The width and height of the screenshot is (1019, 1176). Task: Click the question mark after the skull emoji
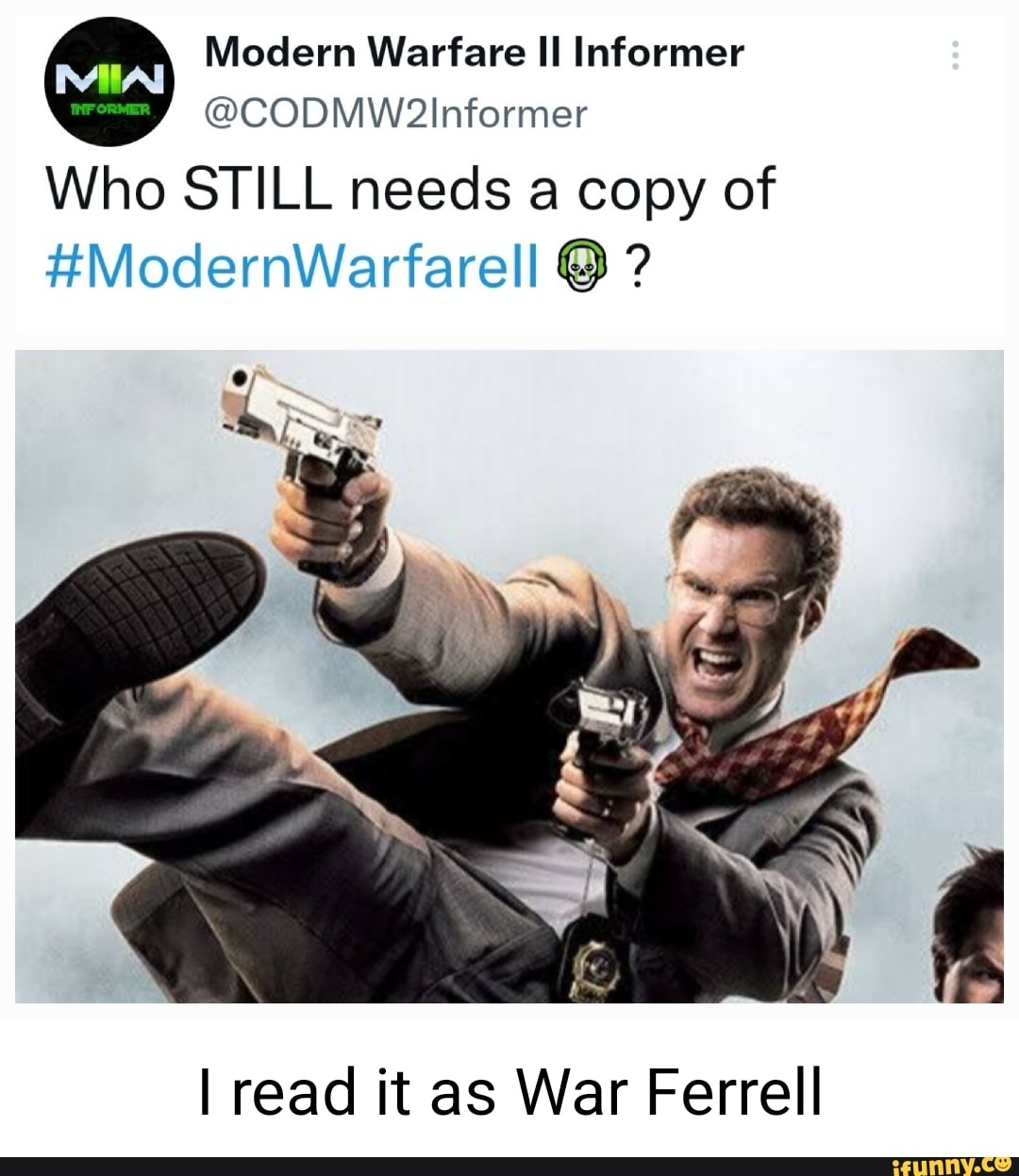636,268
